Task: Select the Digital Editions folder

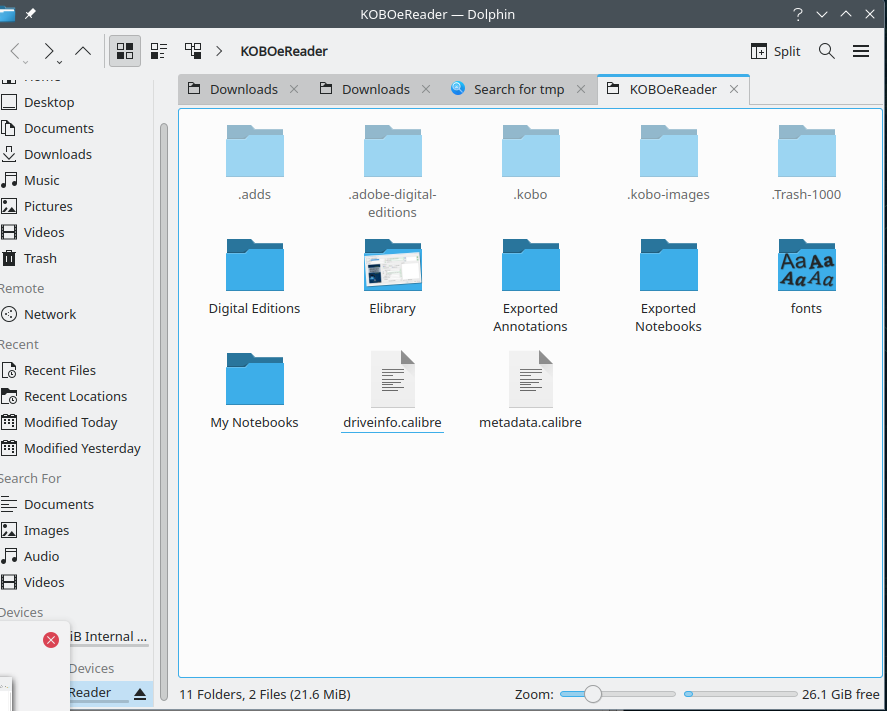Action: coord(255,277)
